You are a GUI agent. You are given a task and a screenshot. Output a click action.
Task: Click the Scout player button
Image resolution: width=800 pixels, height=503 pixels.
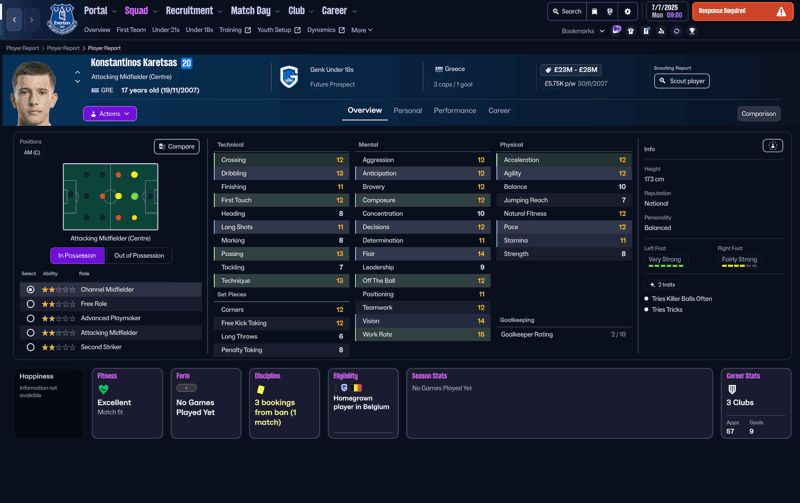pos(682,81)
